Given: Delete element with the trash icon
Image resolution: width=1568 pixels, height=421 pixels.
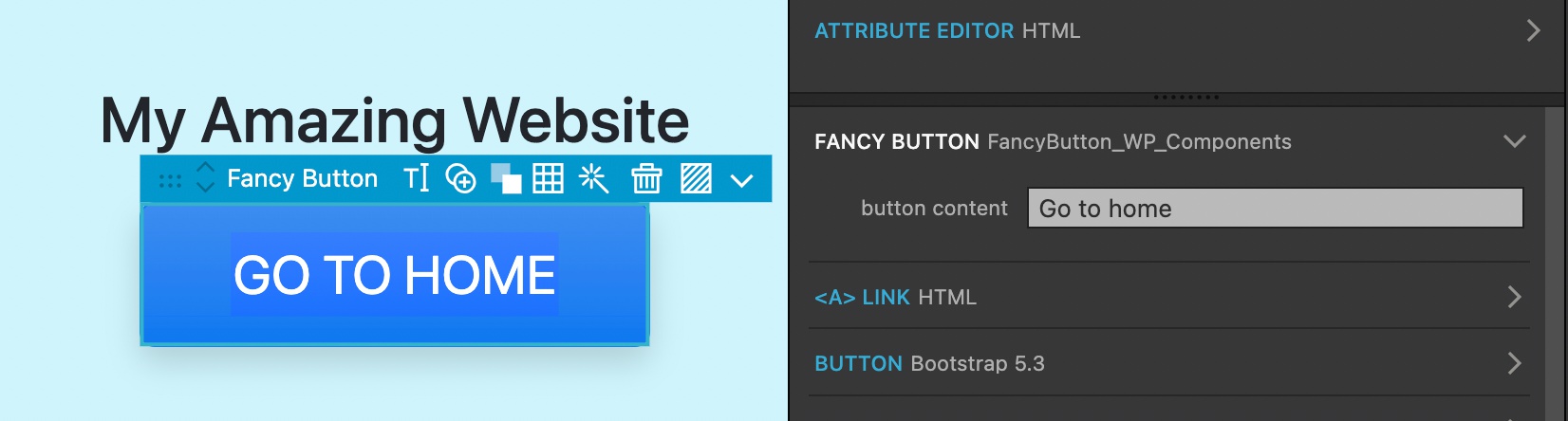Looking at the screenshot, I should (x=646, y=178).
